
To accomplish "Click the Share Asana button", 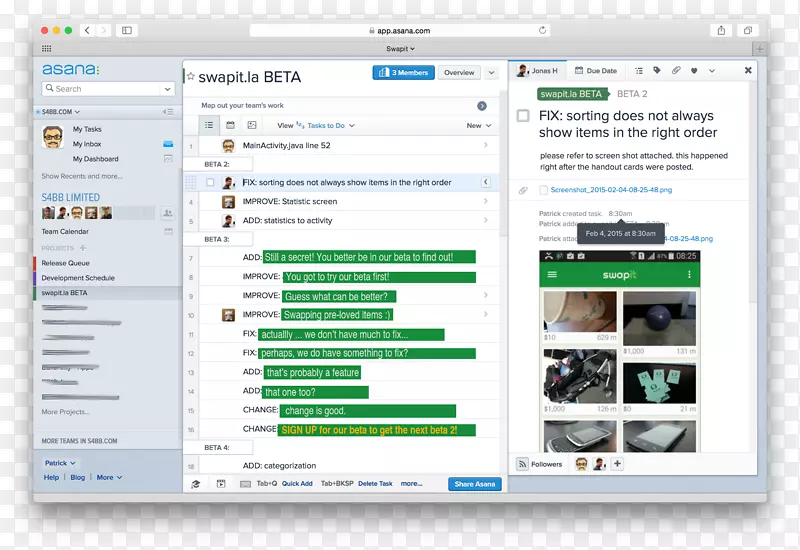I will coord(474,484).
